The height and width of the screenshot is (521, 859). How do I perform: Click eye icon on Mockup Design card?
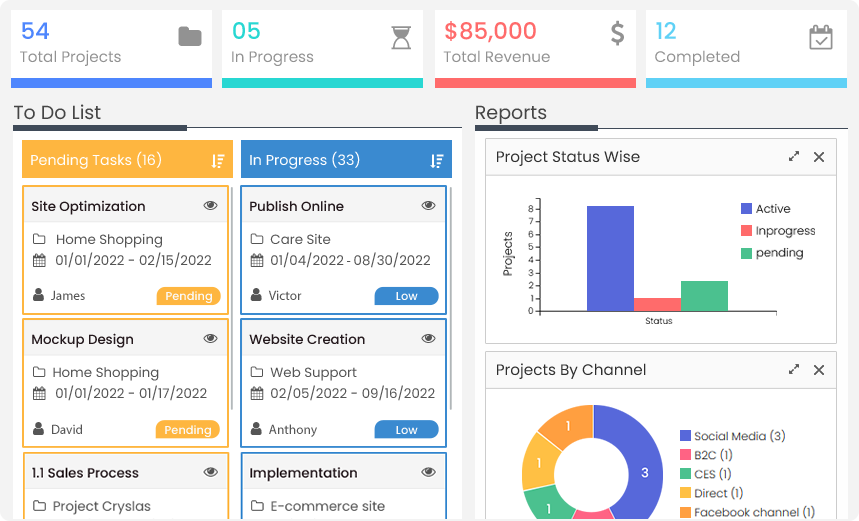pyautogui.click(x=210, y=339)
